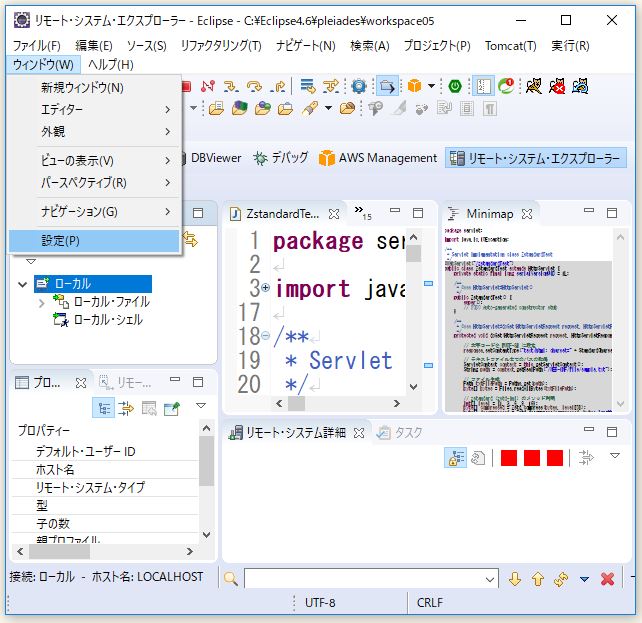
Task: Click the yellow circular-arrows search icon
Action: click(561, 579)
